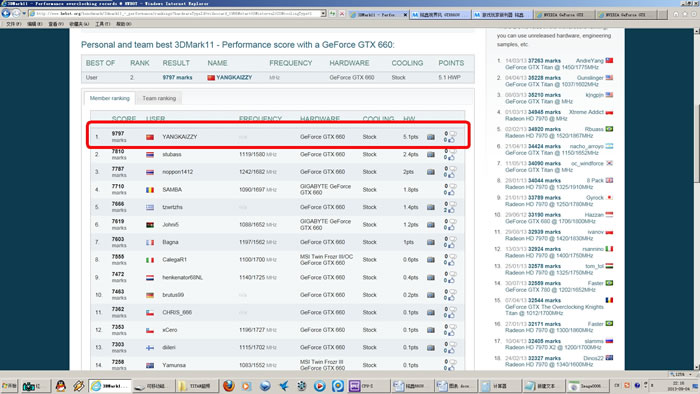Screen dimensions: 700x394
Task: Launch Firefox from the taskbar
Action: tap(229, 386)
